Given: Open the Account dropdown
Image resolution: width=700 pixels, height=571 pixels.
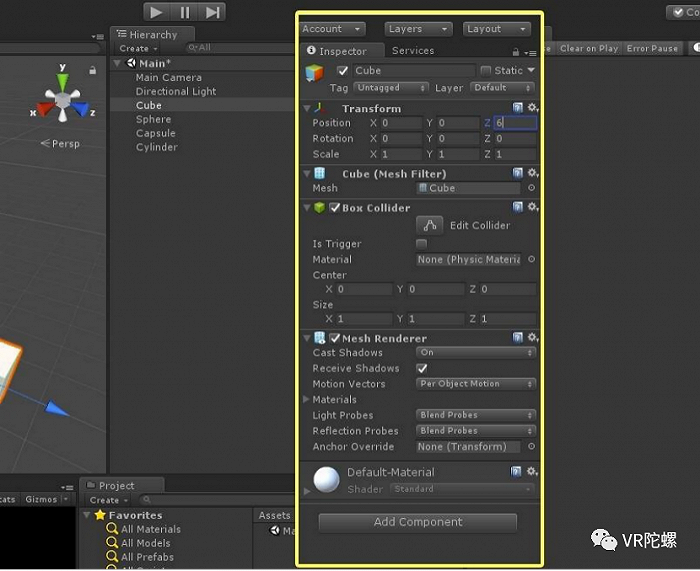Looking at the screenshot, I should click(332, 29).
